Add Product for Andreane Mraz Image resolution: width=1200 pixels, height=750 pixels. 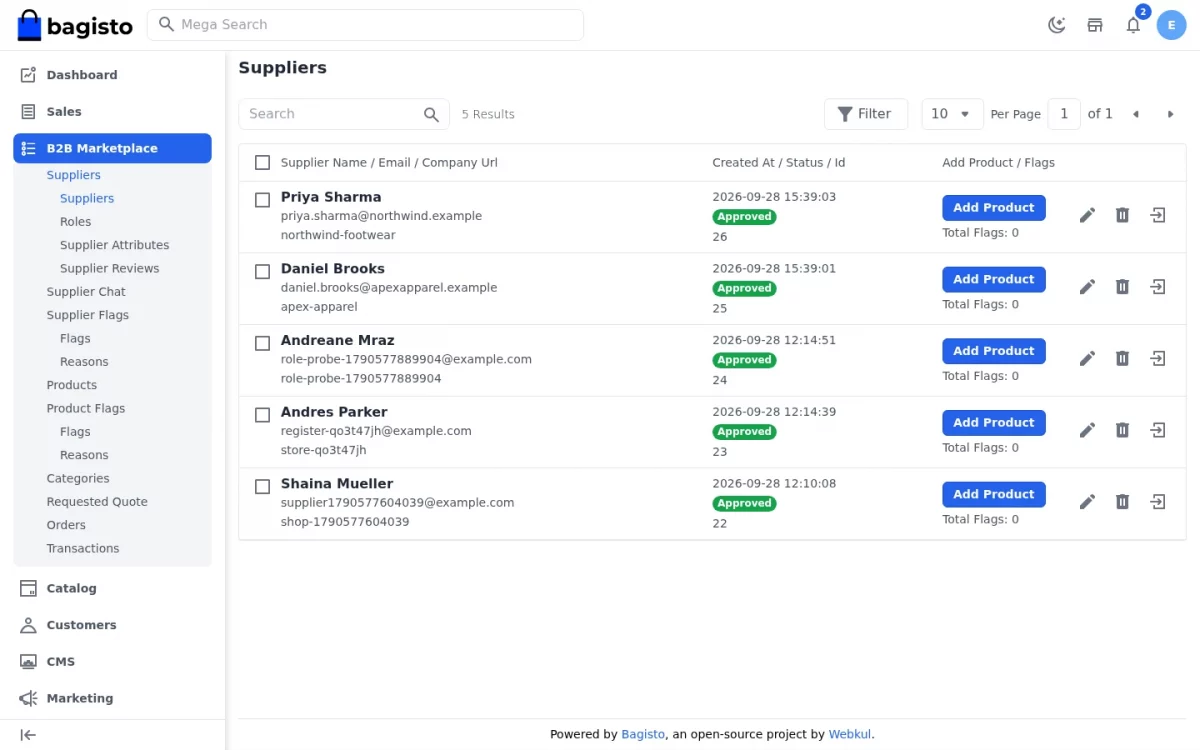(x=993, y=351)
